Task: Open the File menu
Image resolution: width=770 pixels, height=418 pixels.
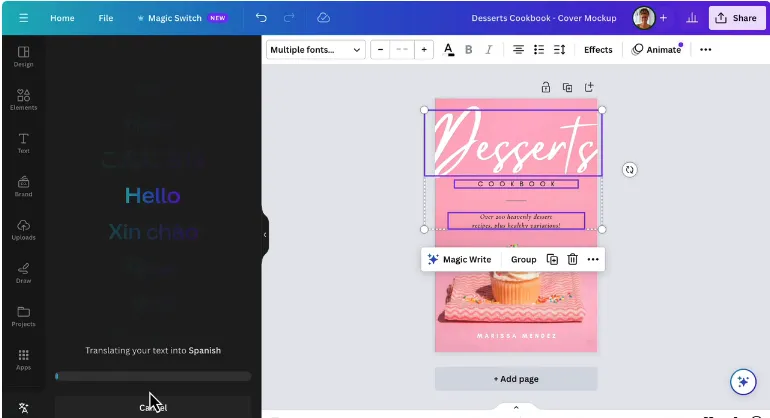Action: 106,18
